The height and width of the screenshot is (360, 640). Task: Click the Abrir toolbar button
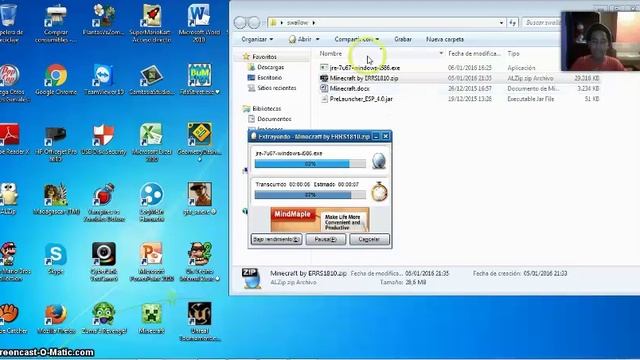pyautogui.click(x=300, y=39)
